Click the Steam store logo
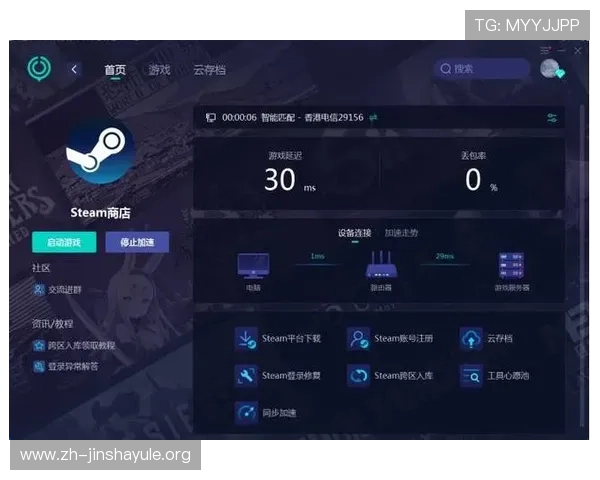 [101, 152]
